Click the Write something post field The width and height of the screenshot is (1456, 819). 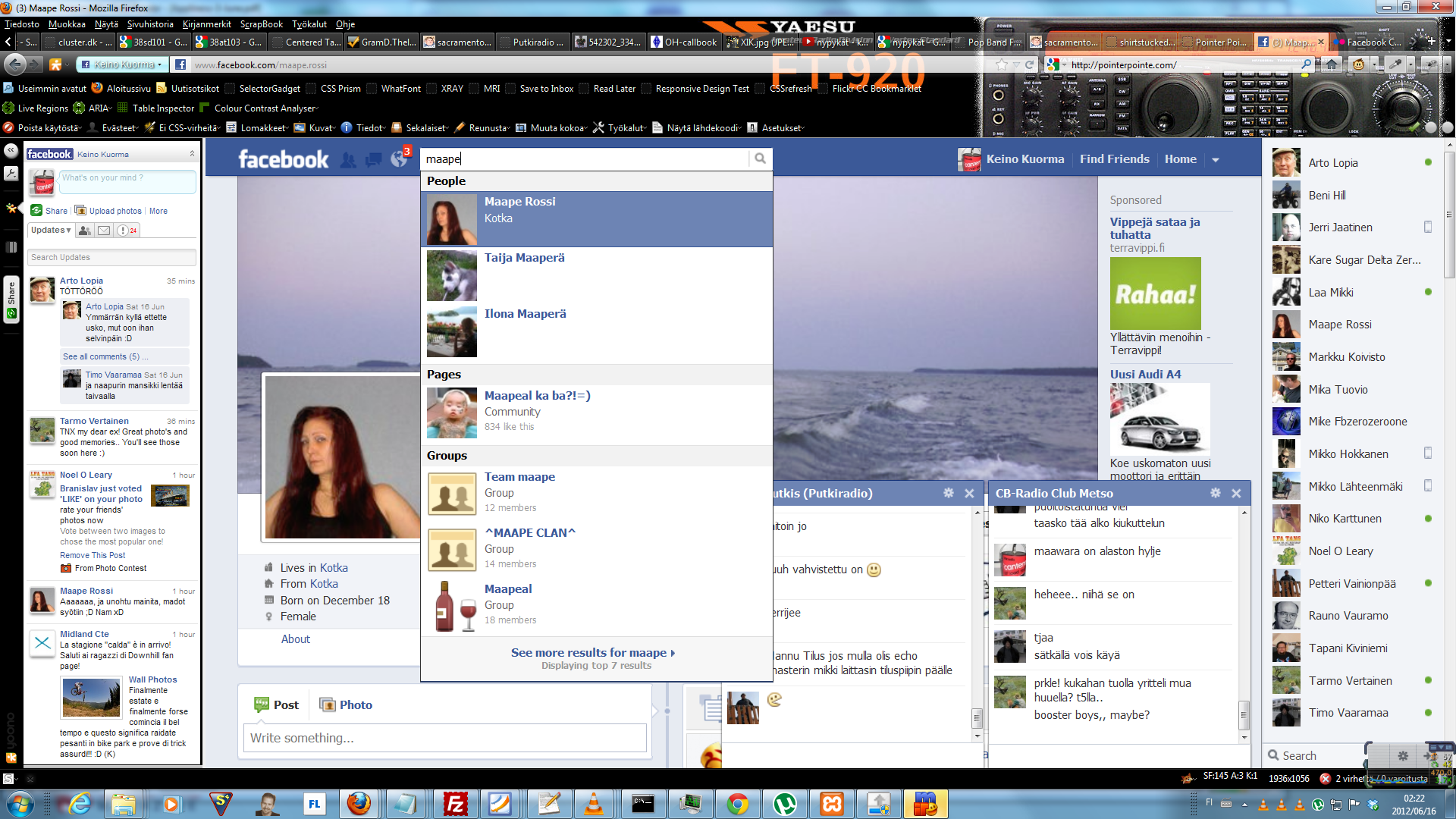[x=444, y=738]
